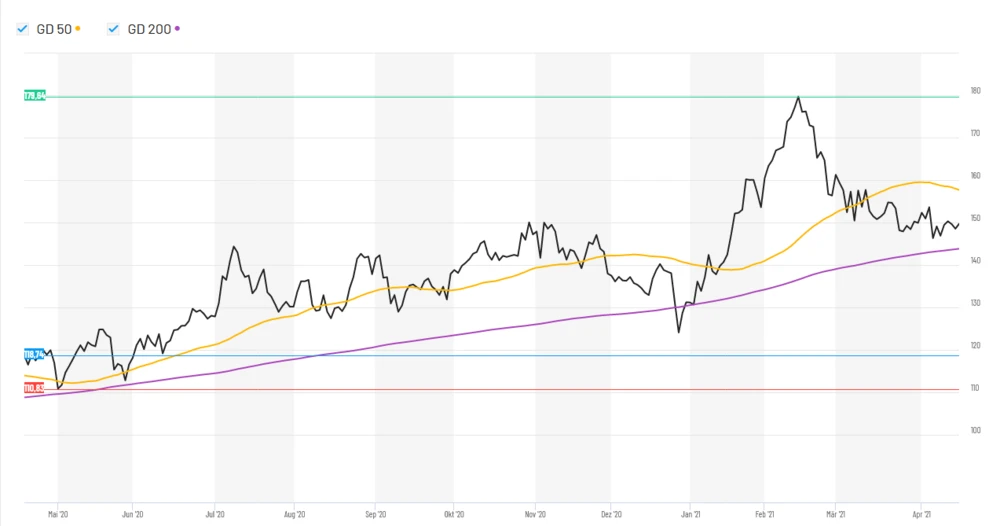
Task: Click the GD 200 legend label
Action: click(149, 29)
